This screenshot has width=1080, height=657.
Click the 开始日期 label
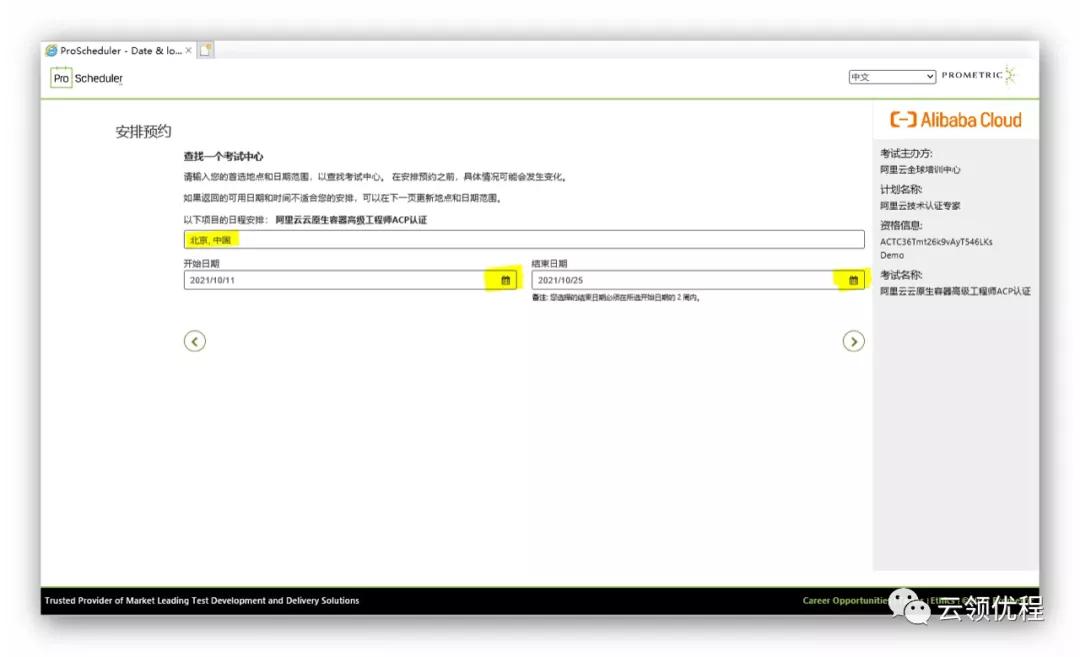[201, 263]
